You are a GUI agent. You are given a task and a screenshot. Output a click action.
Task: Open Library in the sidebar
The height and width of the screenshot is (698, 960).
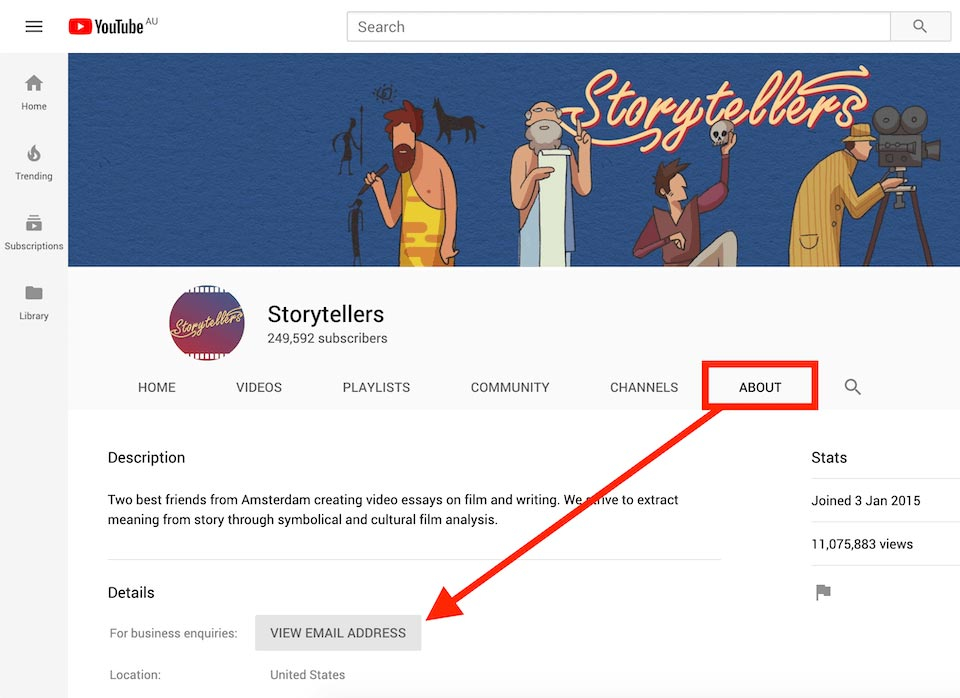[x=34, y=302]
